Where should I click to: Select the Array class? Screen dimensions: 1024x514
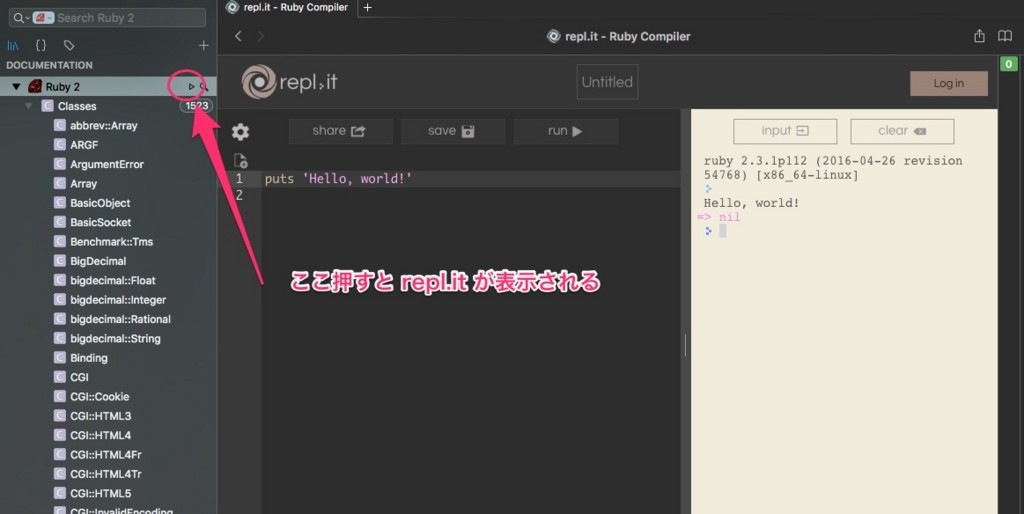pyautogui.click(x=83, y=184)
